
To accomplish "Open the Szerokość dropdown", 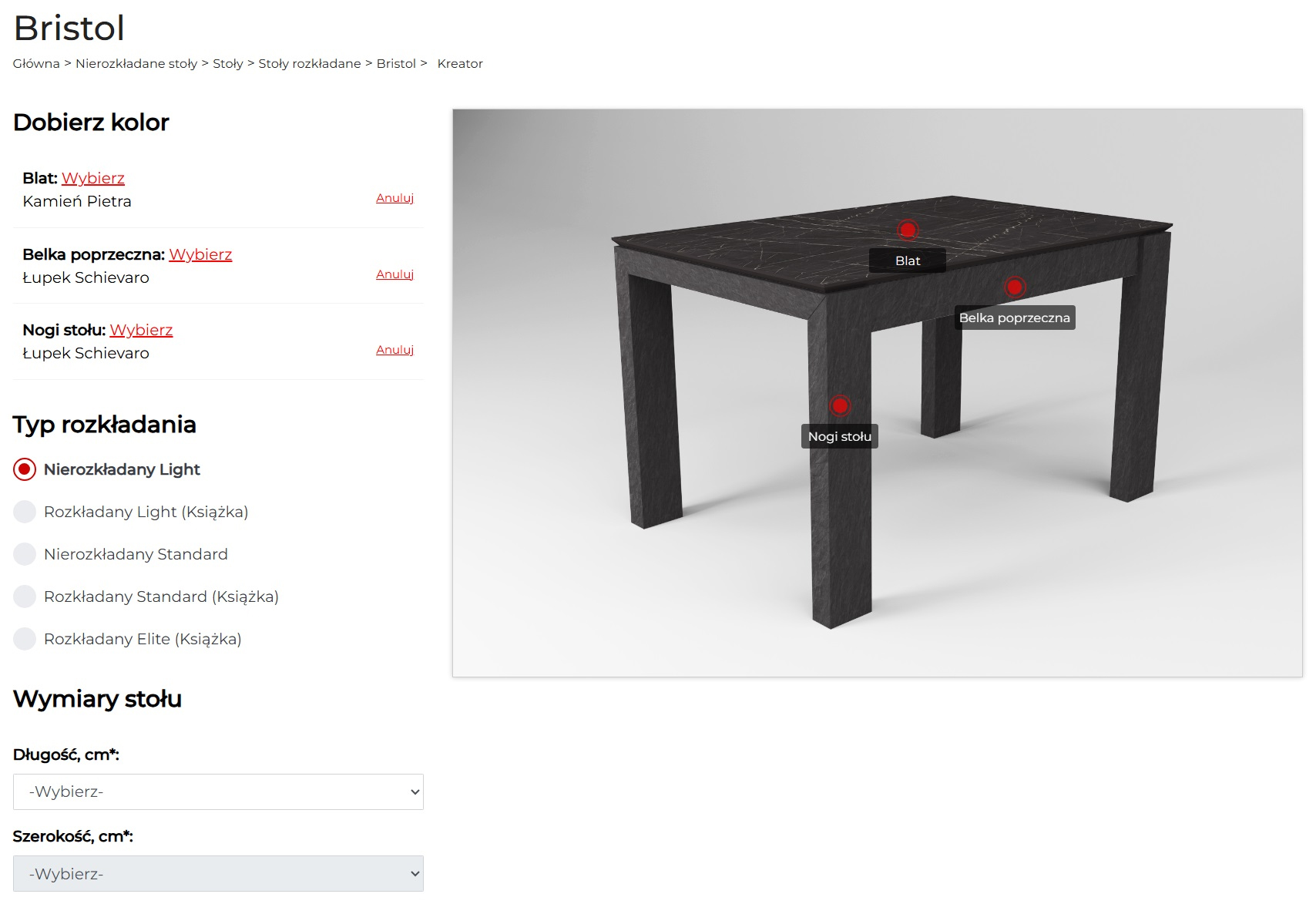I will tap(218, 874).
